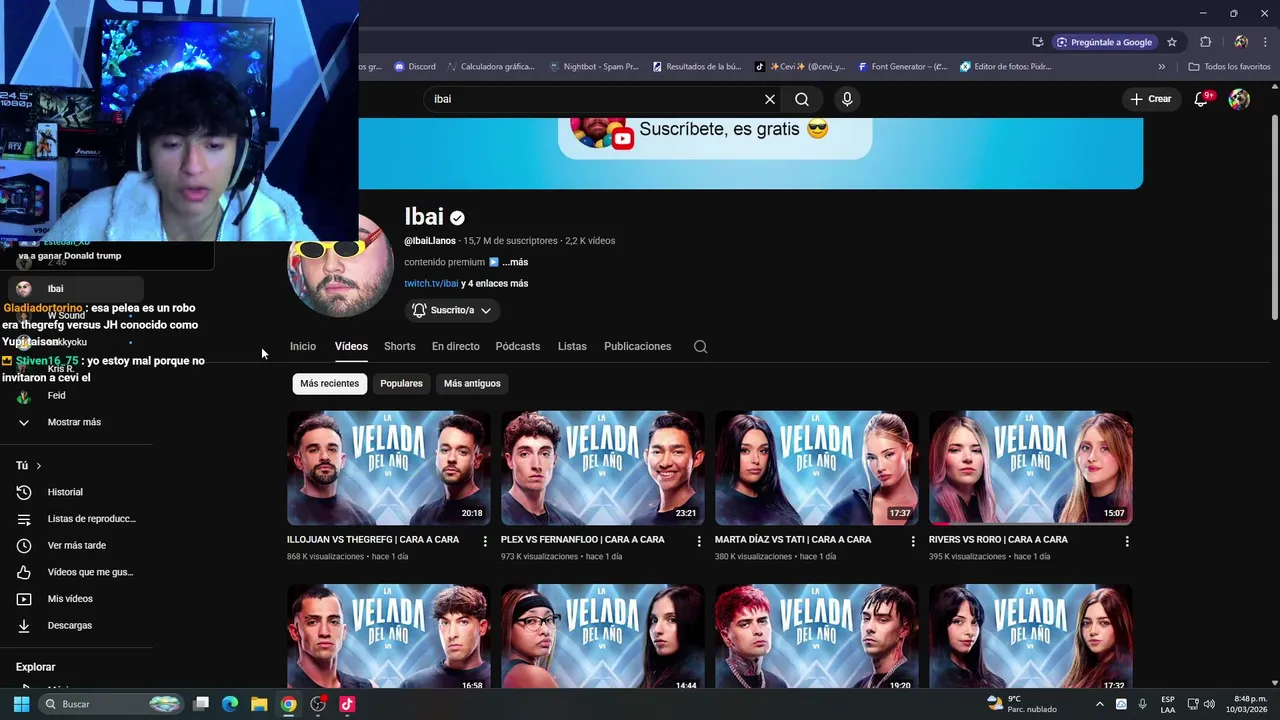
Task: Open the Publicaciones tab
Action: [x=638, y=346]
